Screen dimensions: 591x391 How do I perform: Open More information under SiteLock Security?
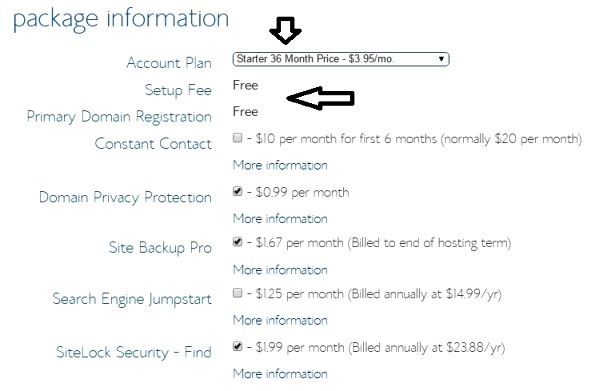pos(280,374)
